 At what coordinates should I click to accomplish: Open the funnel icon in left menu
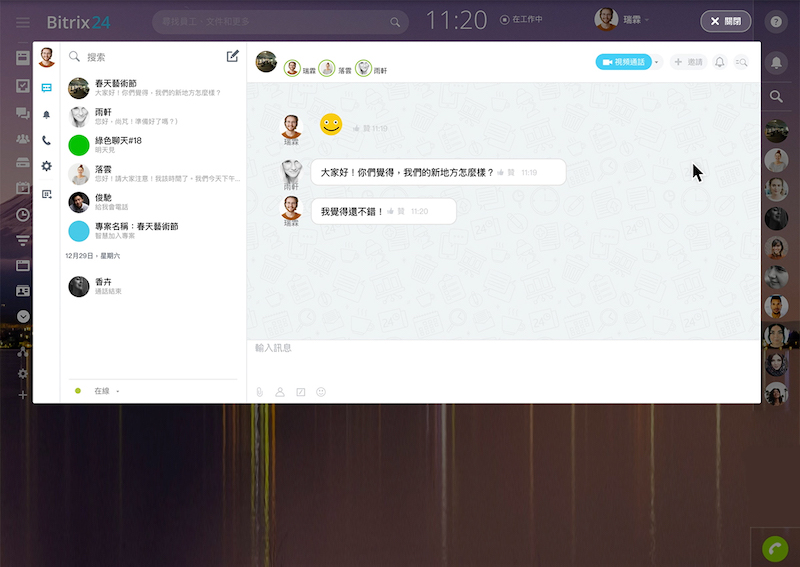[22, 240]
